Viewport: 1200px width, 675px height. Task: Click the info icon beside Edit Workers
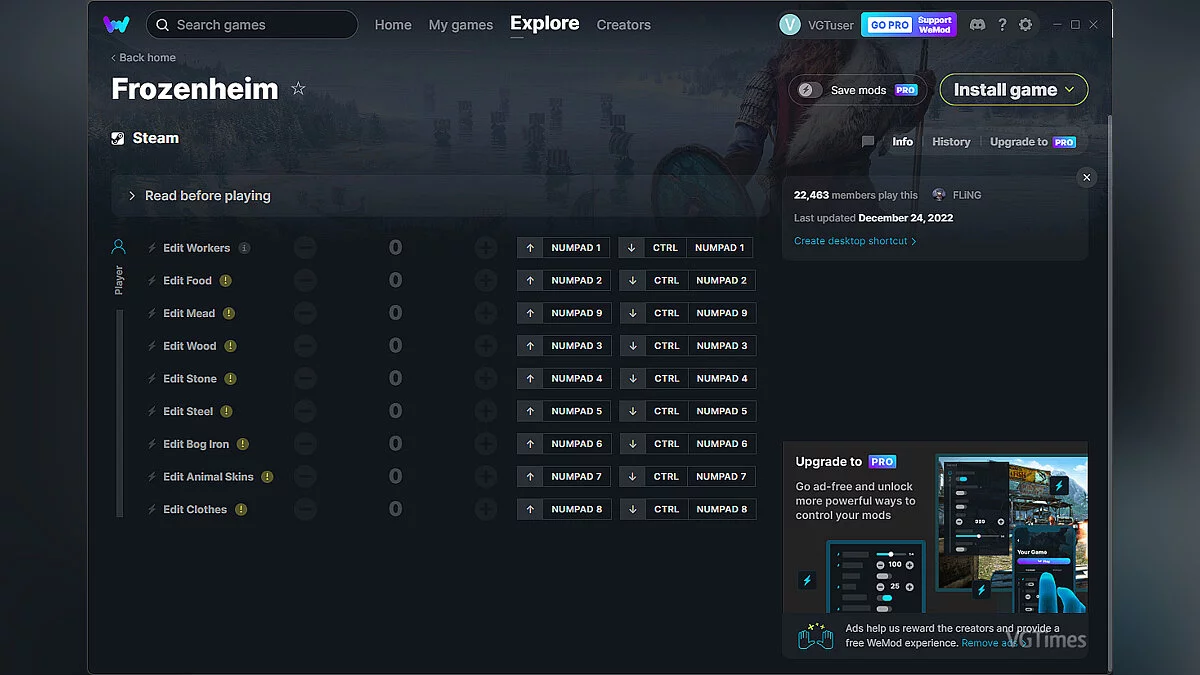coord(244,248)
